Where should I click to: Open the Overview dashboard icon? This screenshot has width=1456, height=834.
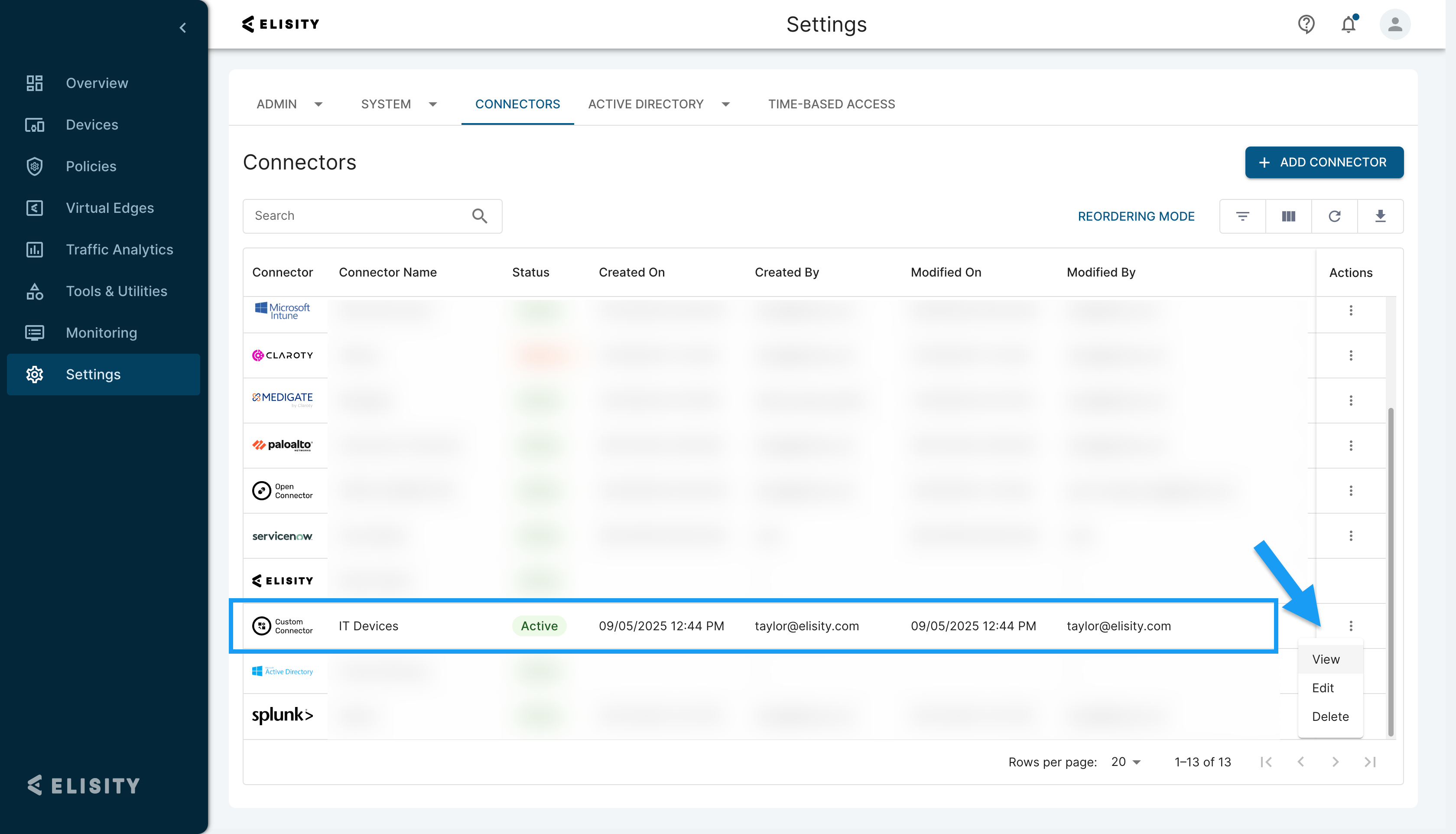coord(34,83)
